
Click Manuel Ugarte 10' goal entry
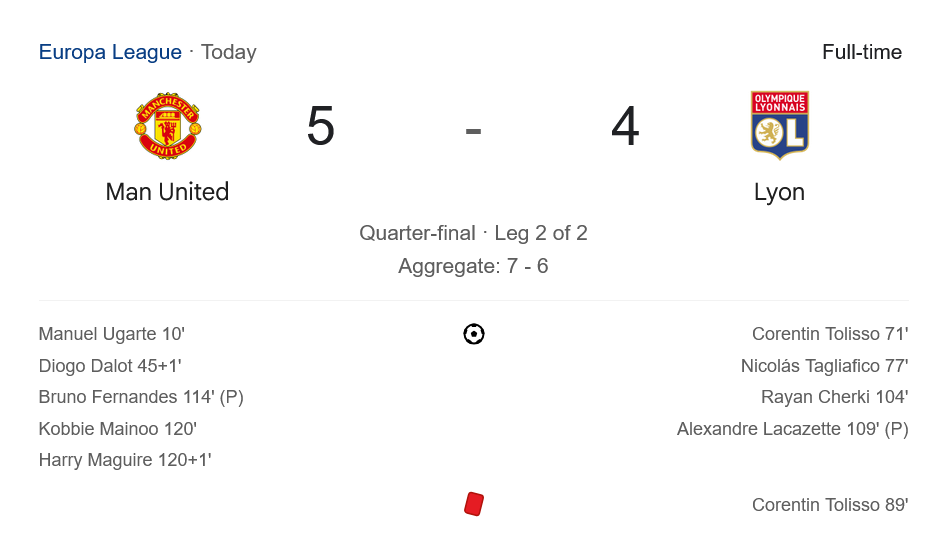(112, 334)
